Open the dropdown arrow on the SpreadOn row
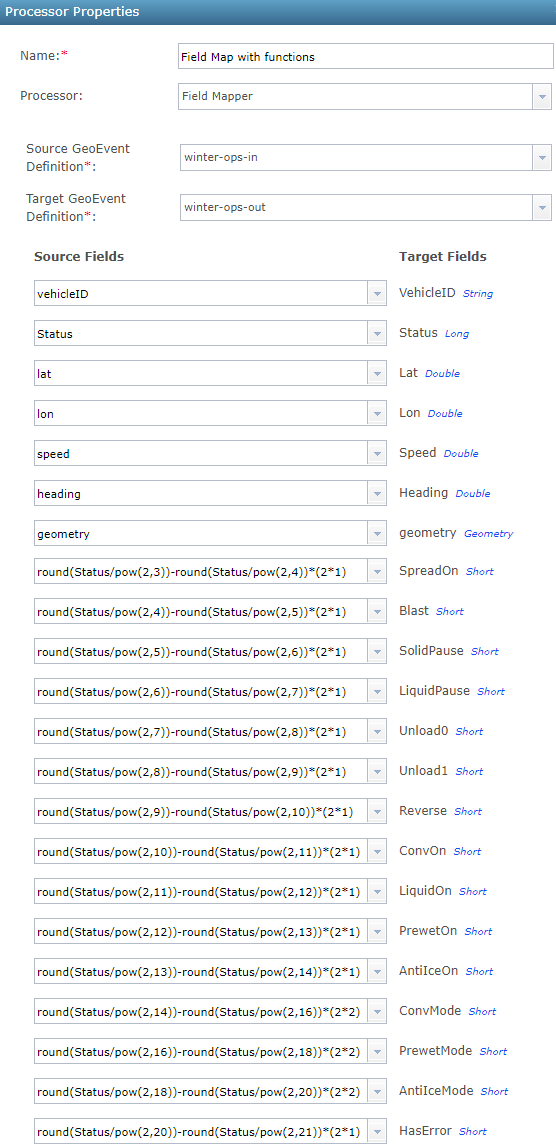Screen dimensions: 556x1148 (377, 571)
